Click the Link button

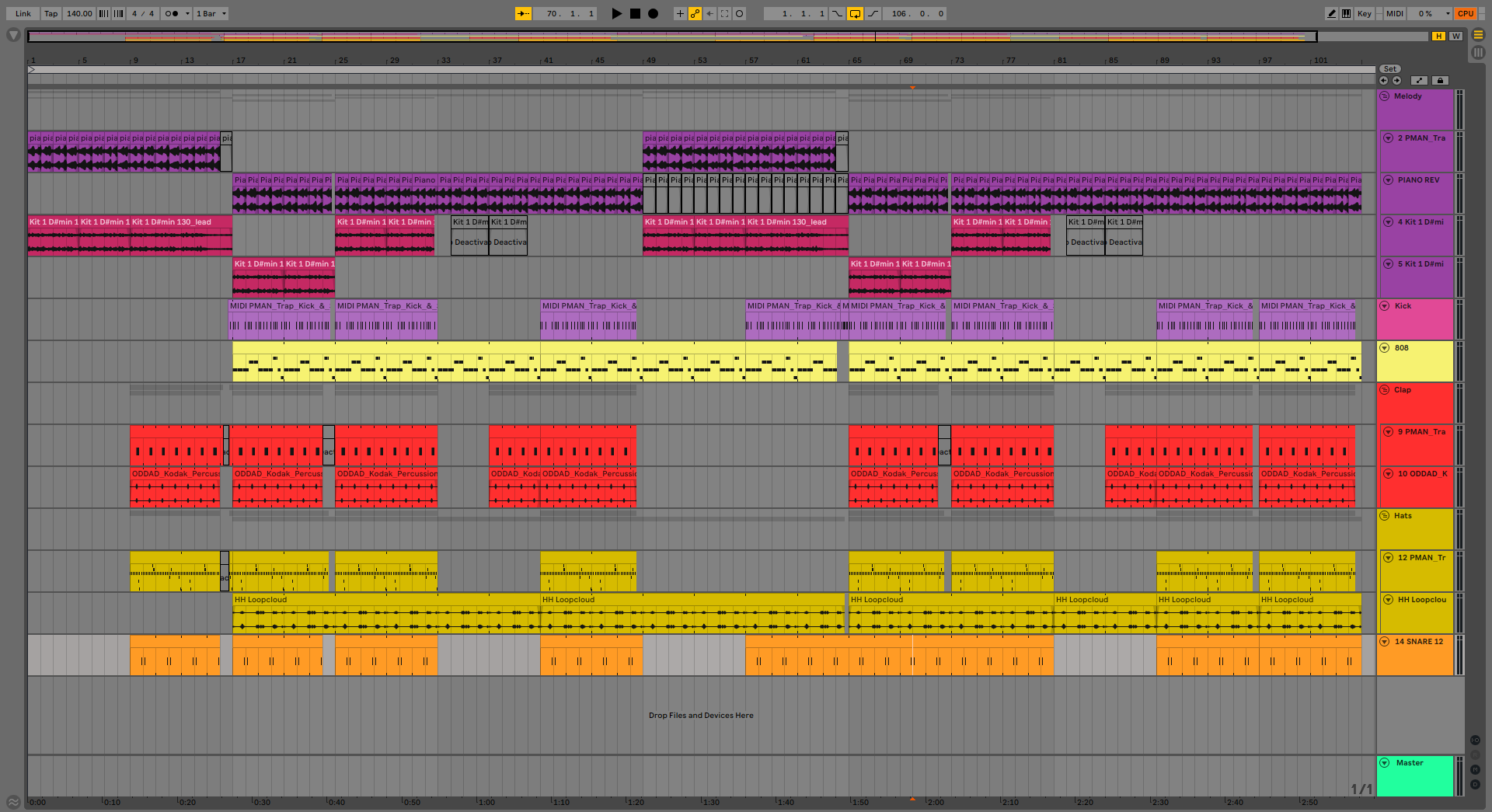pyautogui.click(x=23, y=13)
